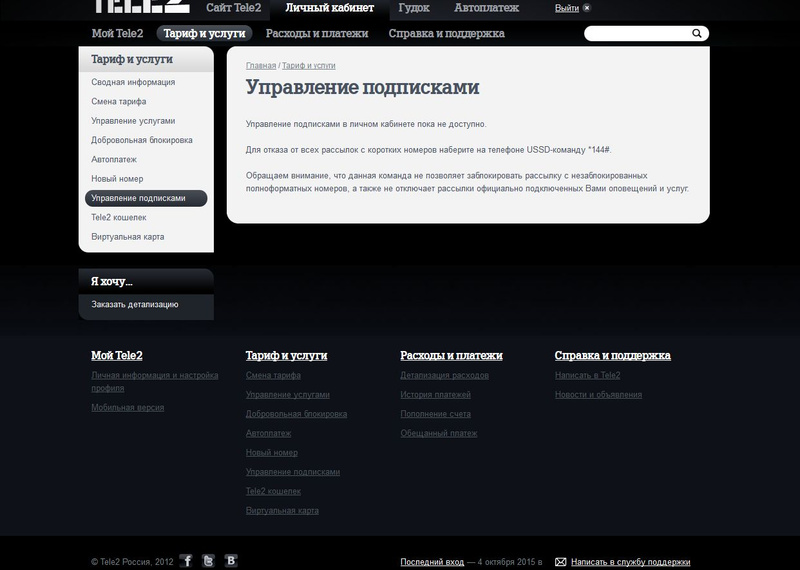Open footer Виртуальная карта link
Image resolution: width=800 pixels, height=570 pixels.
click(282, 511)
